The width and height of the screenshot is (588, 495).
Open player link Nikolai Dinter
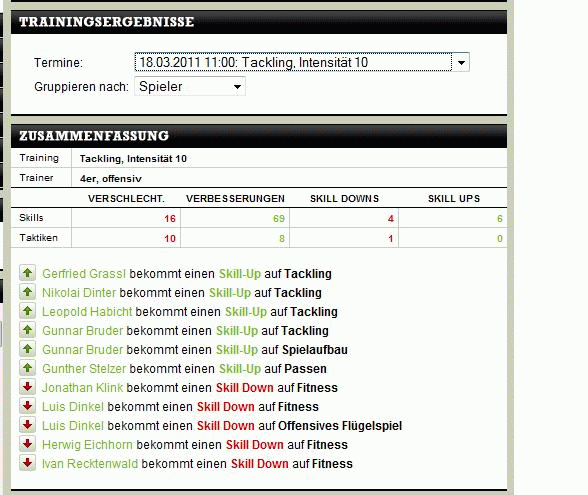click(79, 292)
